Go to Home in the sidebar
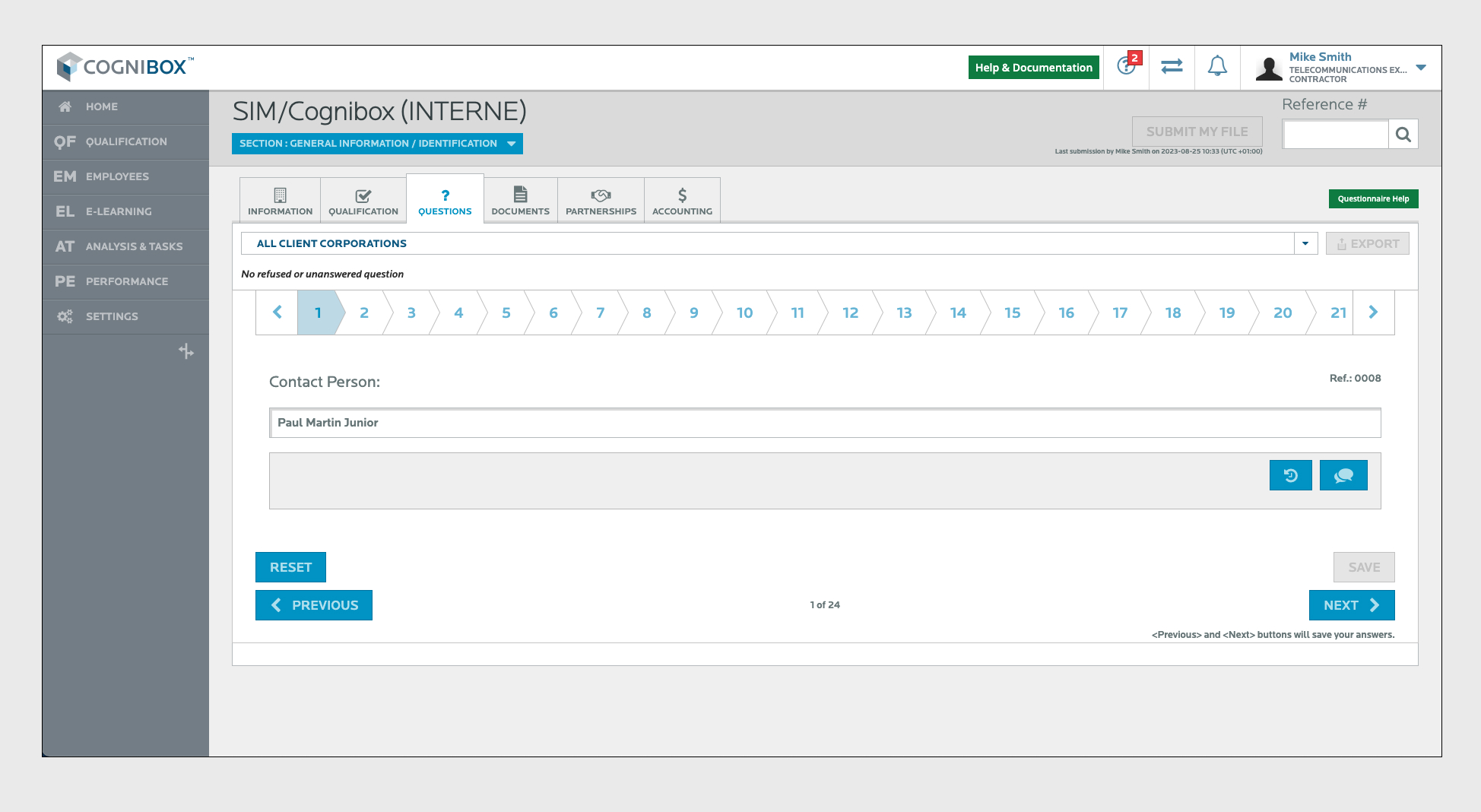The width and height of the screenshot is (1481, 812). (102, 106)
